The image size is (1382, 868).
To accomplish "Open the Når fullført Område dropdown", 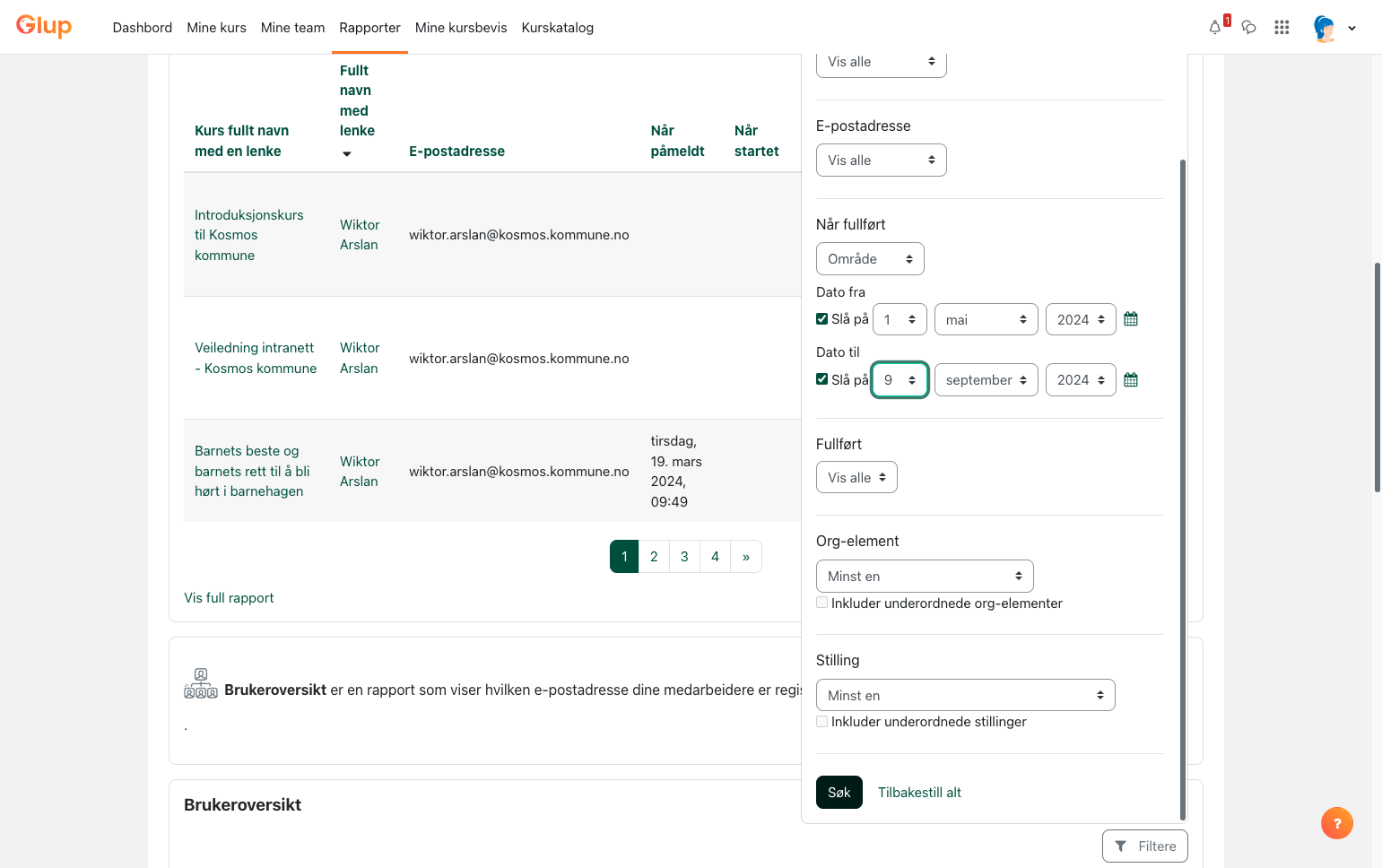I will [x=870, y=259].
